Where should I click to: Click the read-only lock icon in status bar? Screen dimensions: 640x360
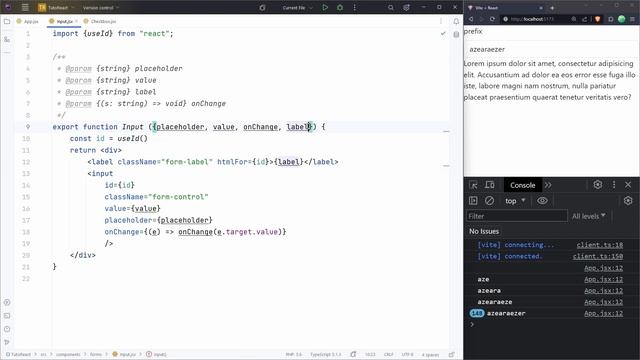451,354
